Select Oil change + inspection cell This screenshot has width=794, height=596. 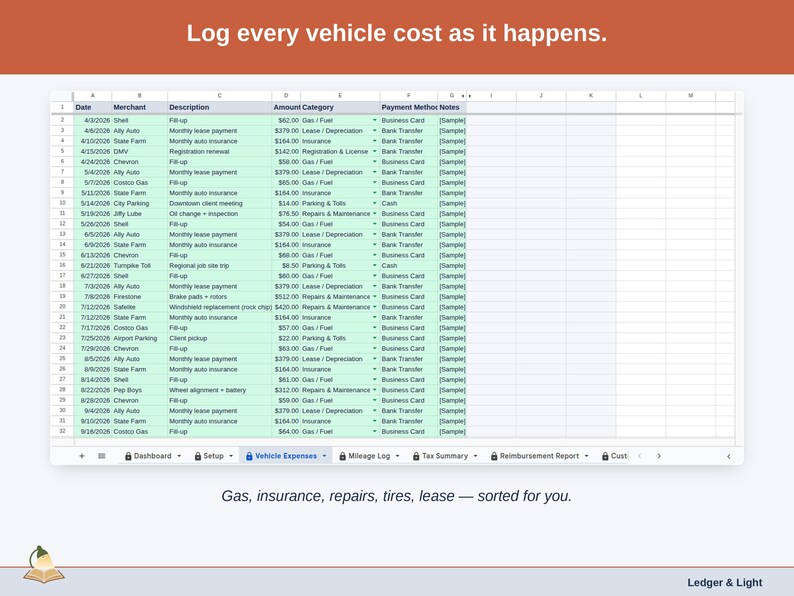tap(219, 214)
